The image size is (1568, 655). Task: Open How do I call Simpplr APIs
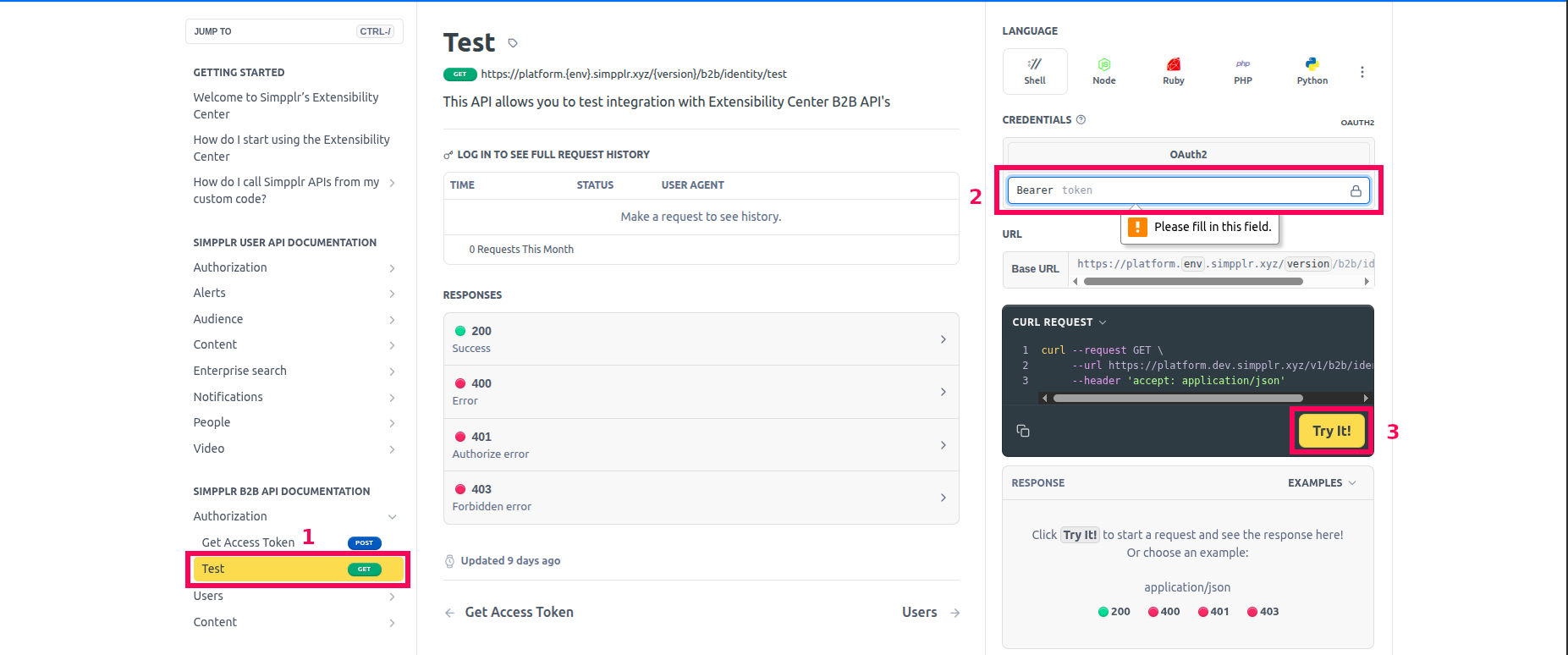[x=286, y=190]
